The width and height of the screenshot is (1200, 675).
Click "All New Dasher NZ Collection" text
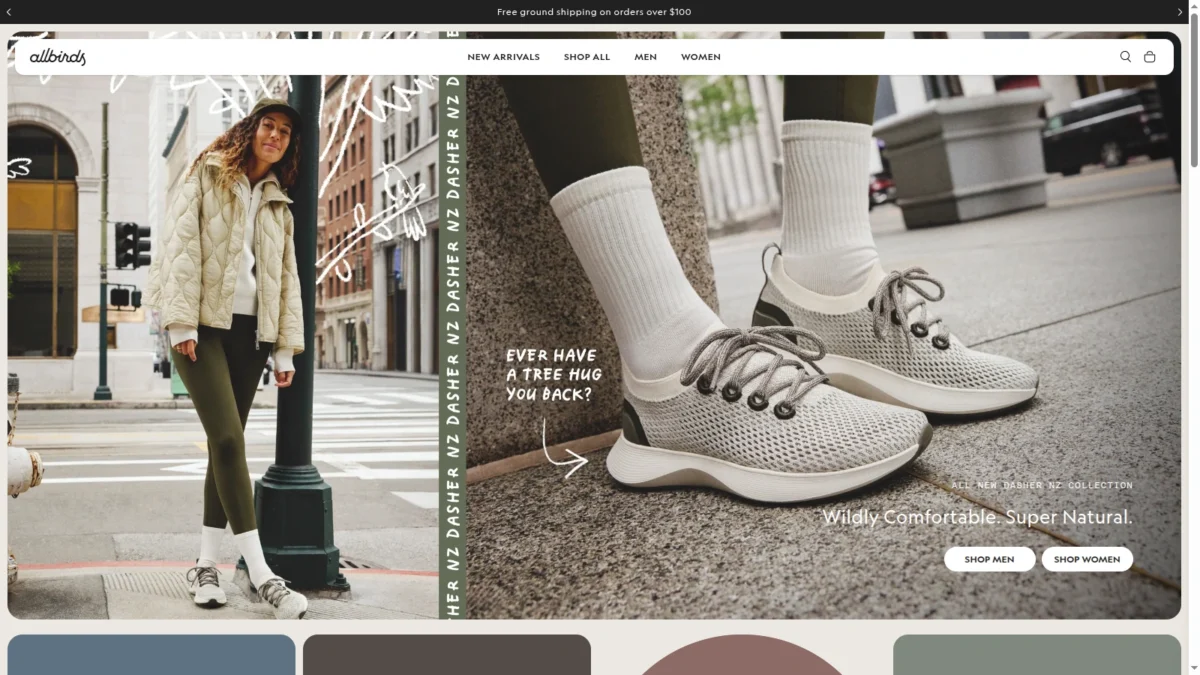pos(1042,485)
